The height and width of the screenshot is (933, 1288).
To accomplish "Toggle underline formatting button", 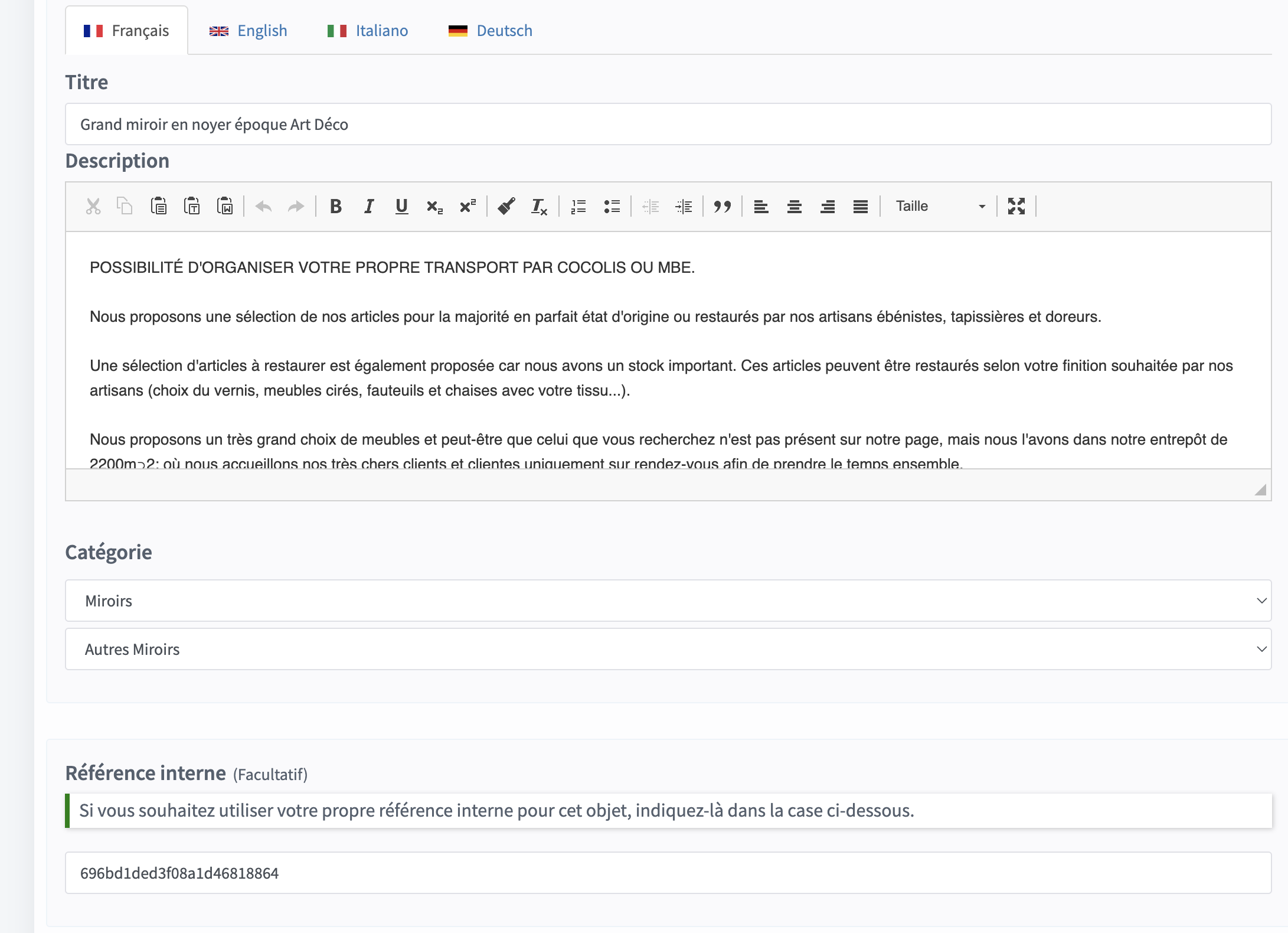I will 401,206.
